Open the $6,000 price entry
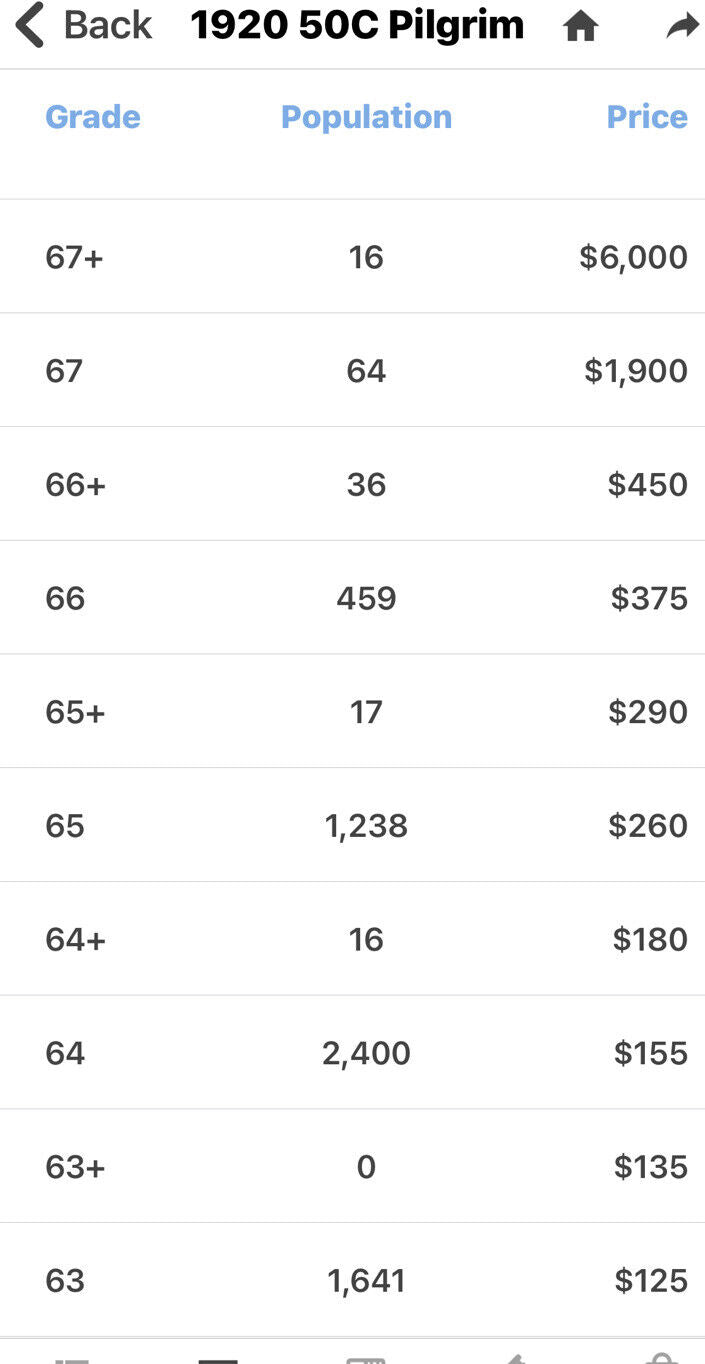Viewport: 705px width, 1364px height. coord(634,257)
